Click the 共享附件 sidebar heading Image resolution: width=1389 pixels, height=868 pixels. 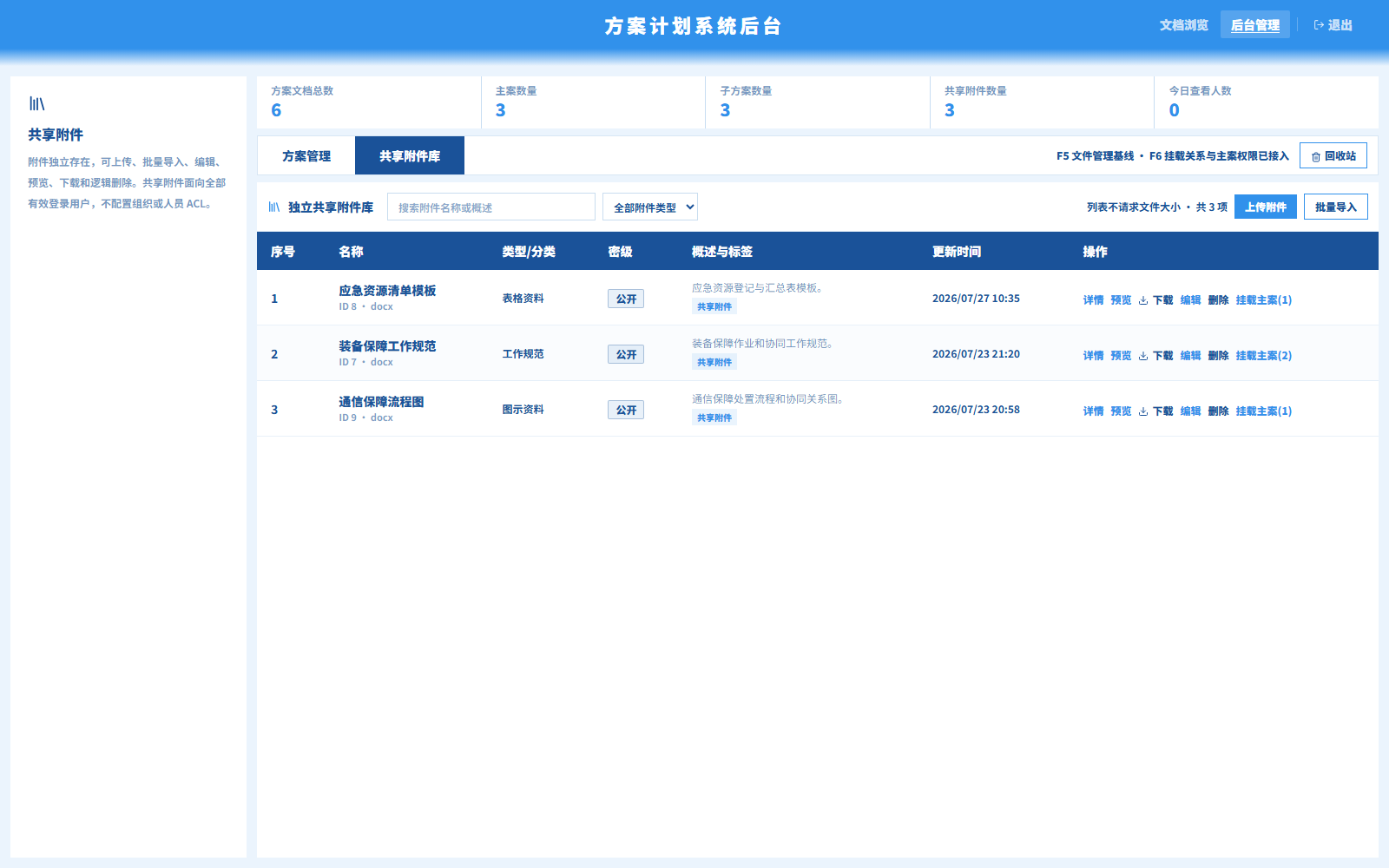click(56, 135)
